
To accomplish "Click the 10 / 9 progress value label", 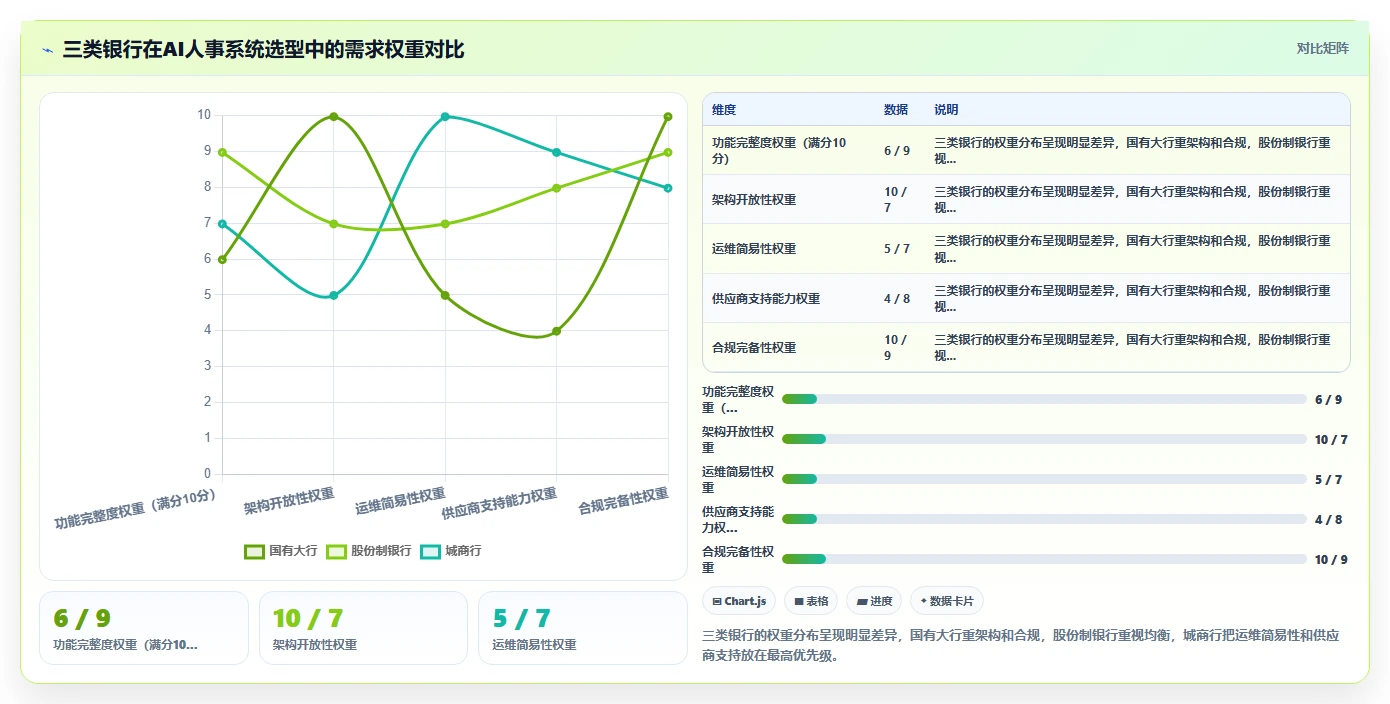I will (1331, 559).
